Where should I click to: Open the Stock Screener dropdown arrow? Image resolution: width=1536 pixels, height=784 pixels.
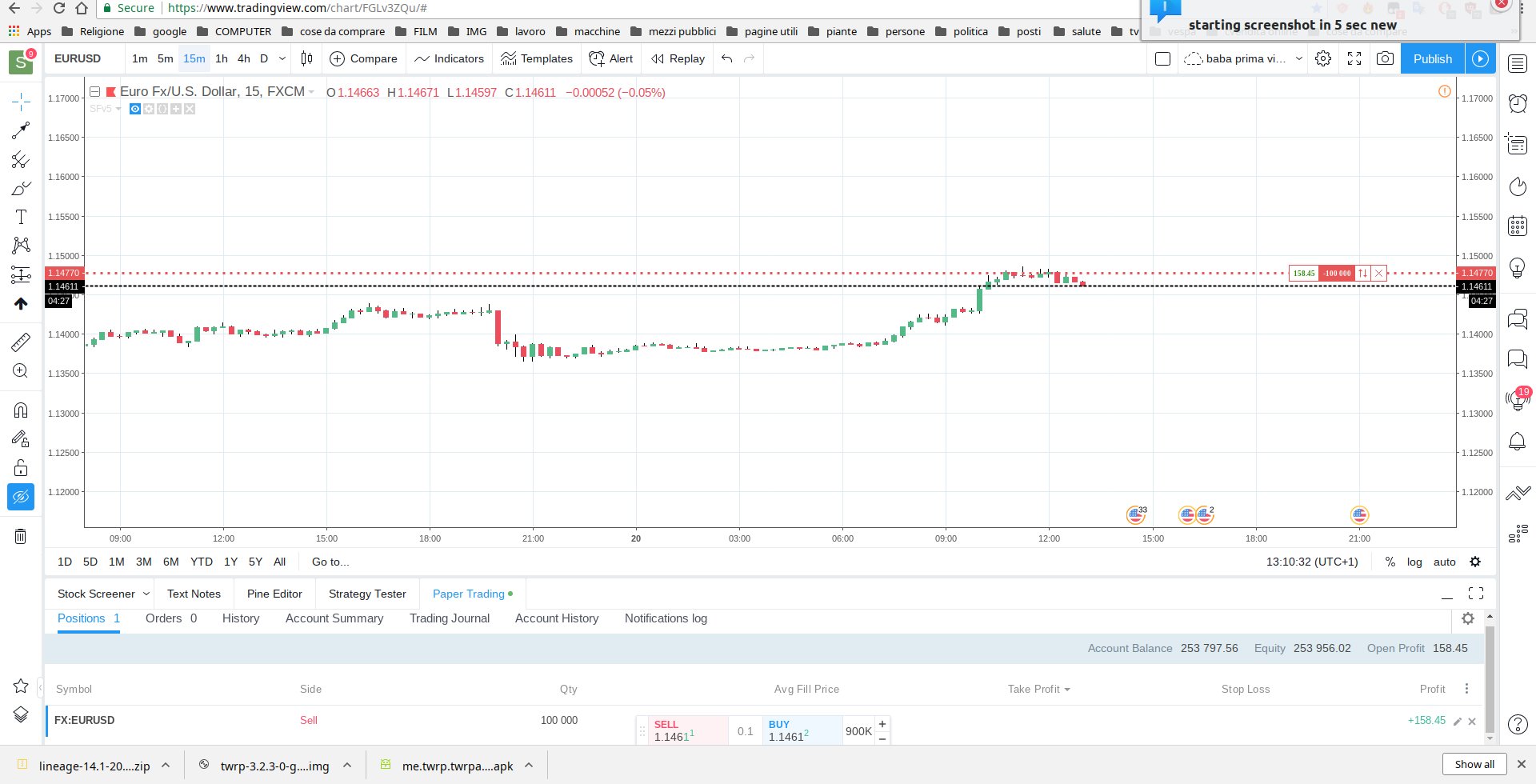pos(146,594)
